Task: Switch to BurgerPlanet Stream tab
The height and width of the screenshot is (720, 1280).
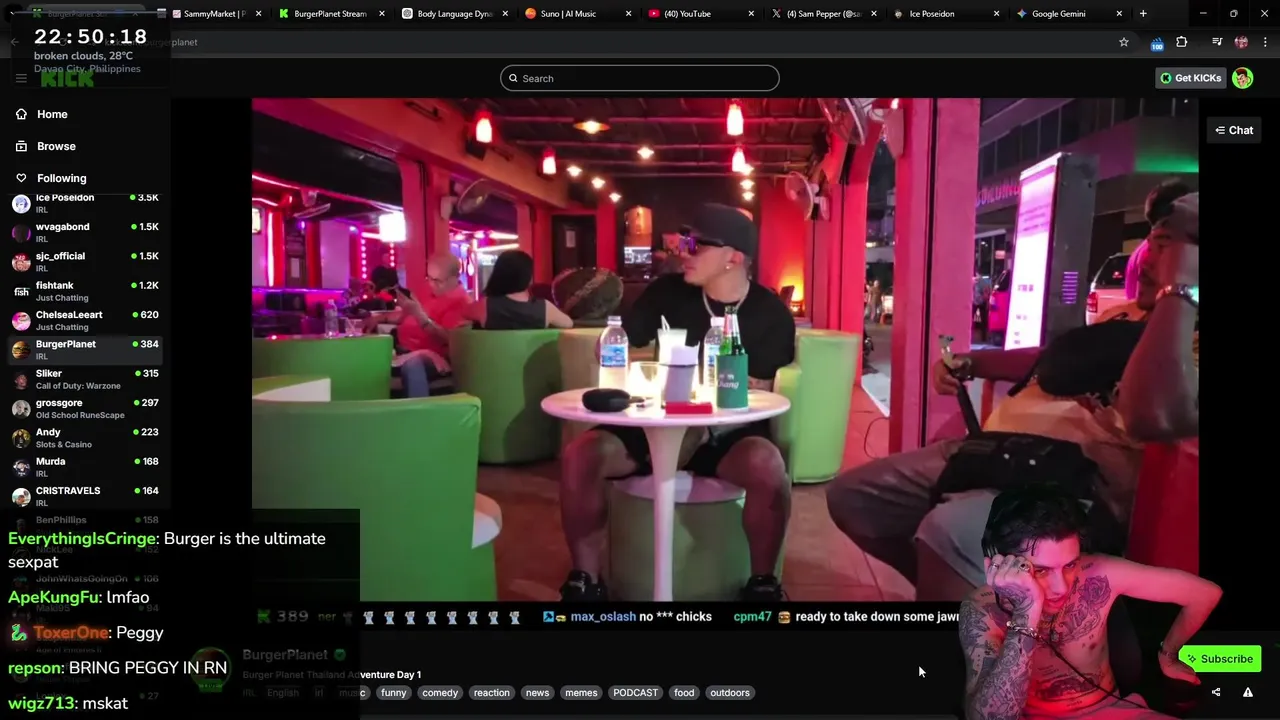Action: tap(332, 14)
